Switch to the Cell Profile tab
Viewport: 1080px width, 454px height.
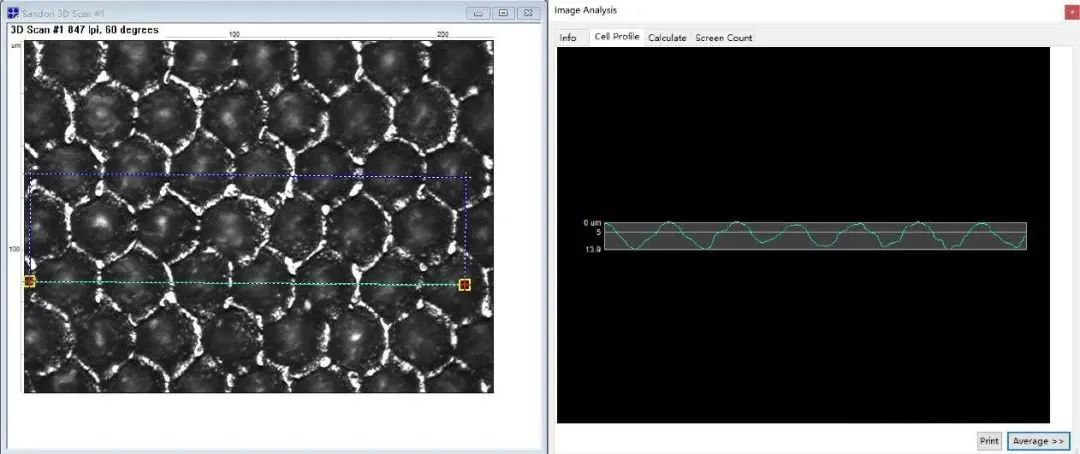(616, 37)
